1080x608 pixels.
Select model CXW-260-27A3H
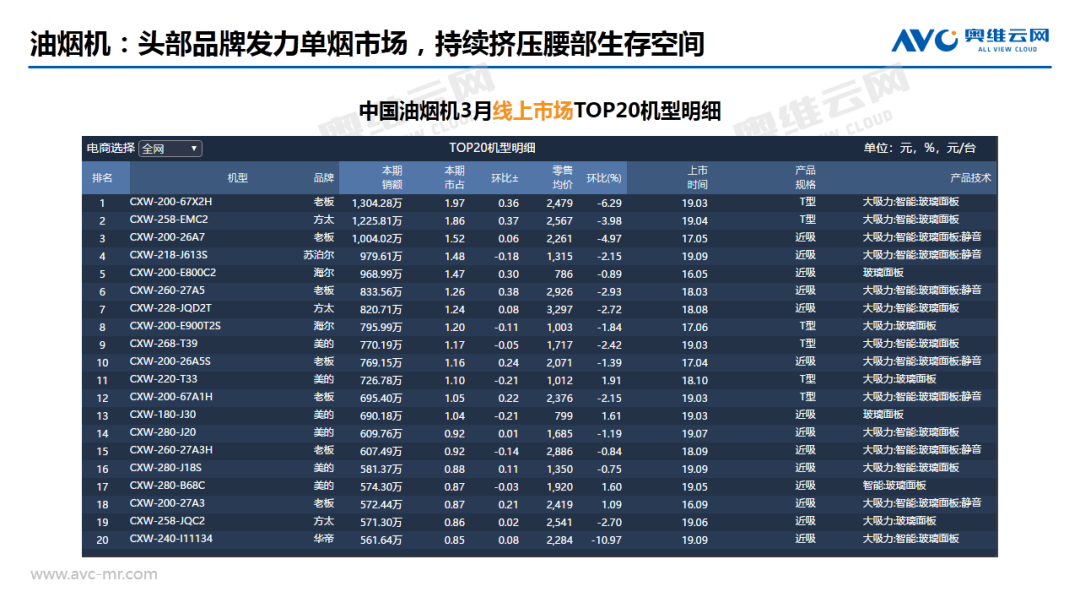click(x=172, y=450)
